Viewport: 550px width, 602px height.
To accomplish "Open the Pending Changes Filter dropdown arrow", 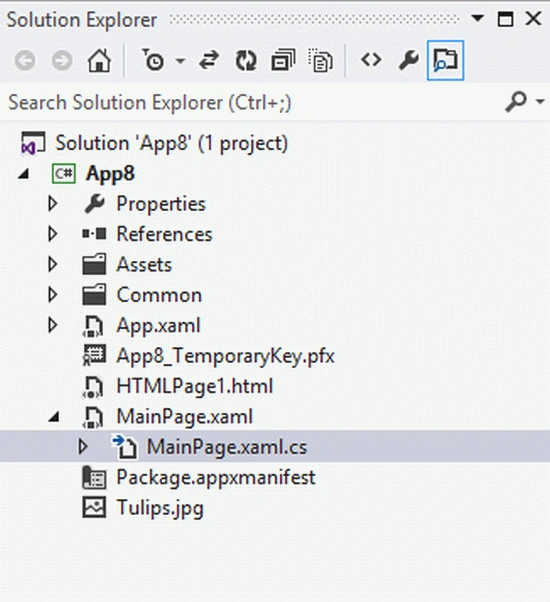I will coord(180,61).
